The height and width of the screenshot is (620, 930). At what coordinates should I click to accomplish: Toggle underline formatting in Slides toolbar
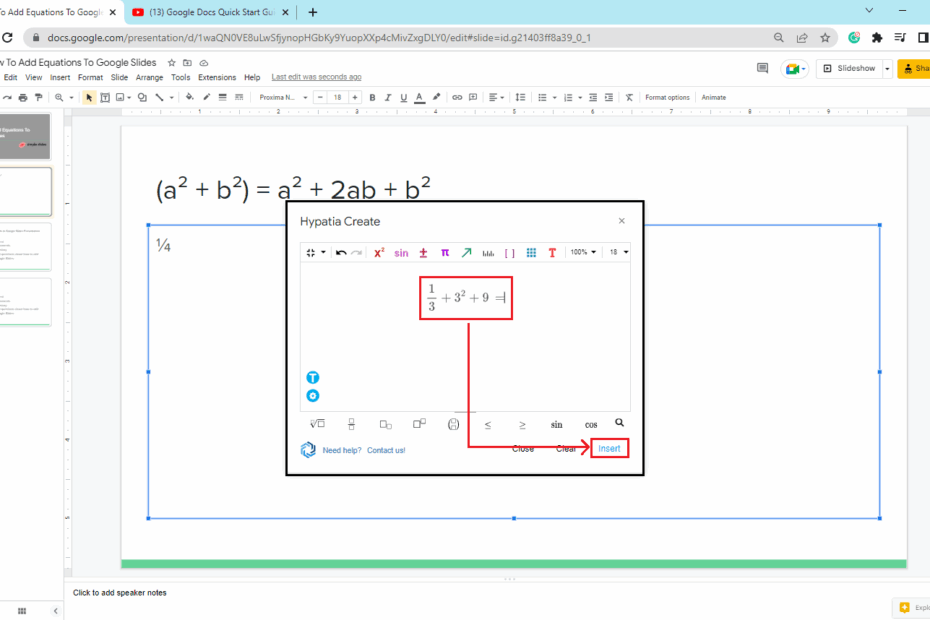pos(403,97)
